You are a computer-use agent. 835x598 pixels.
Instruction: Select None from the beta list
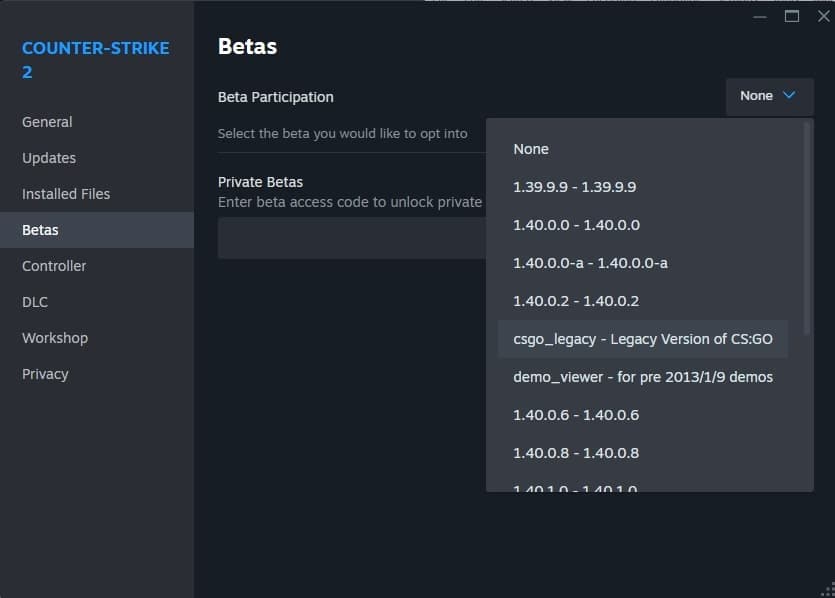[x=531, y=149]
